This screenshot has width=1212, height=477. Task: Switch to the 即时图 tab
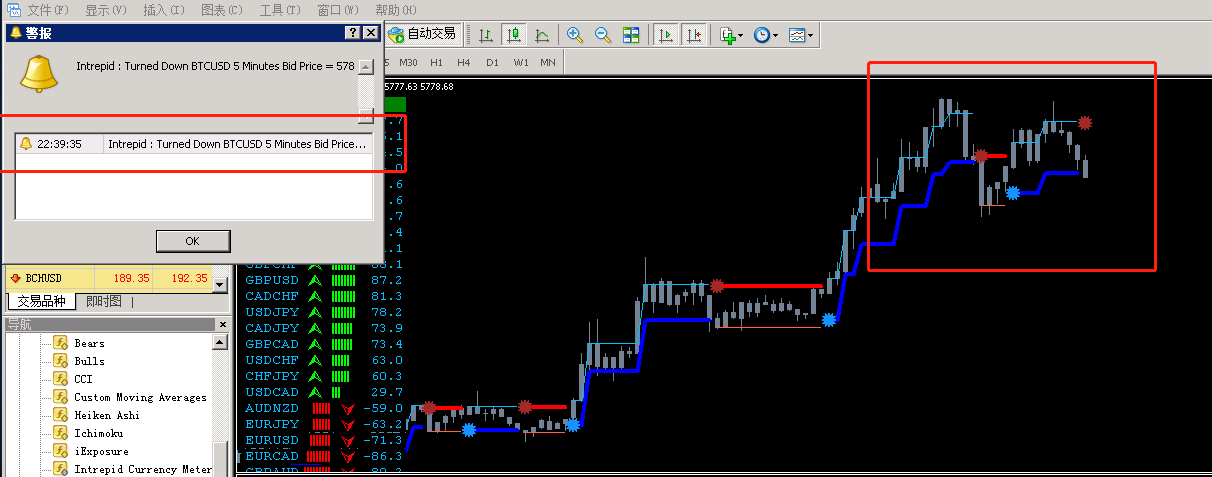pyautogui.click(x=104, y=301)
